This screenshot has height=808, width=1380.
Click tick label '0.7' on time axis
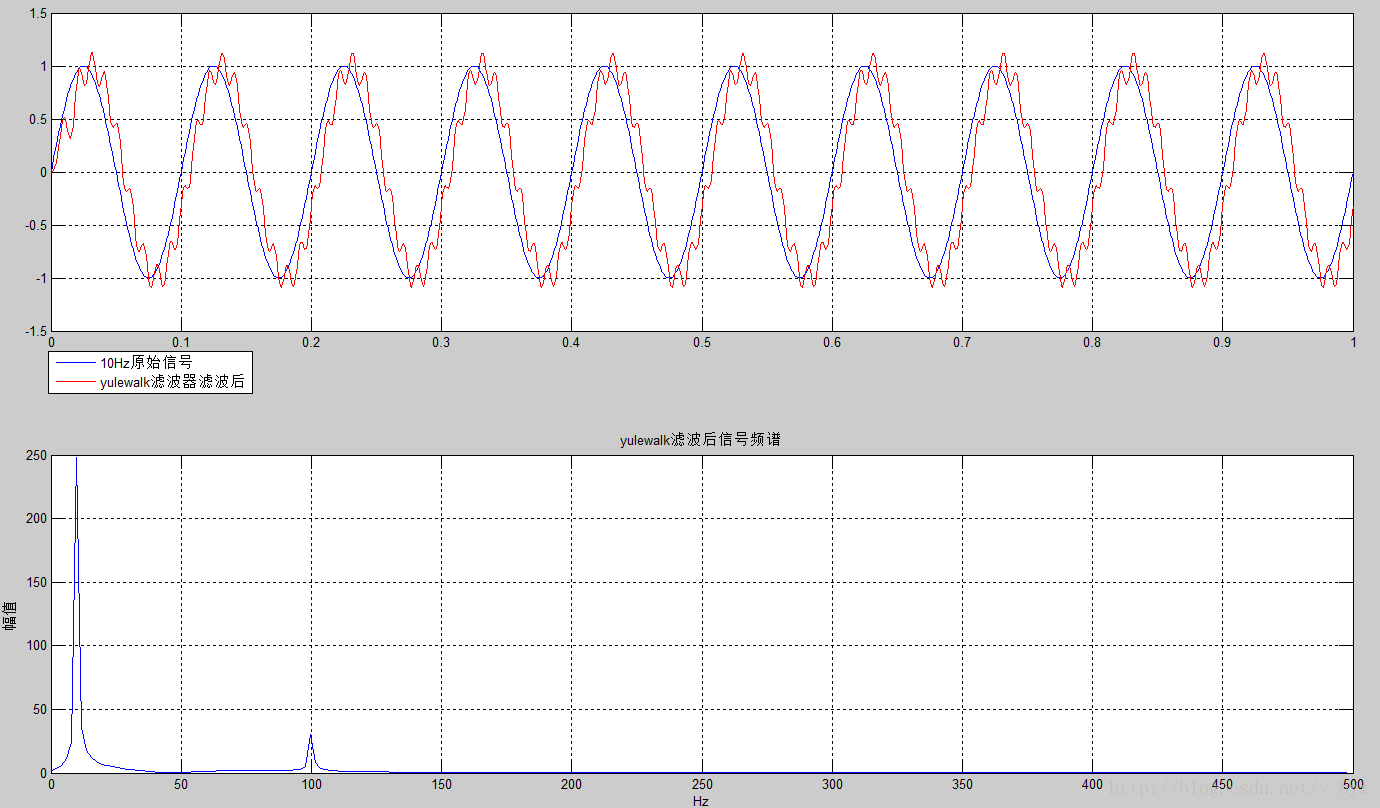tap(962, 342)
